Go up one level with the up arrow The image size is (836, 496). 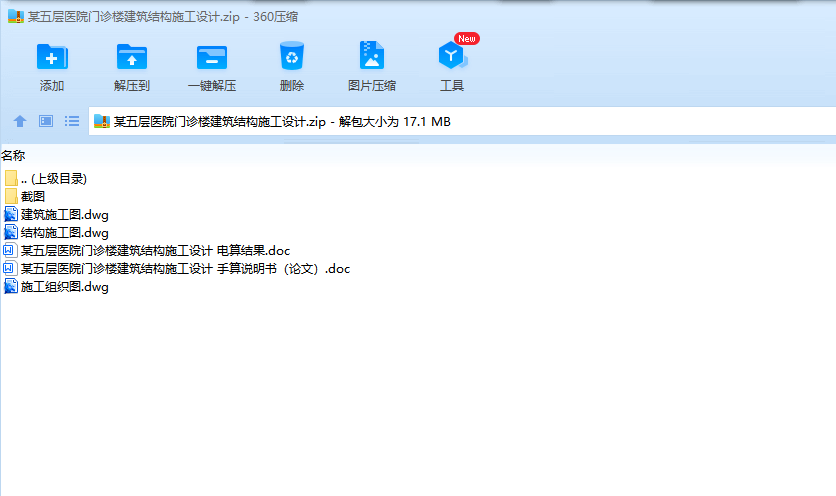coord(20,121)
